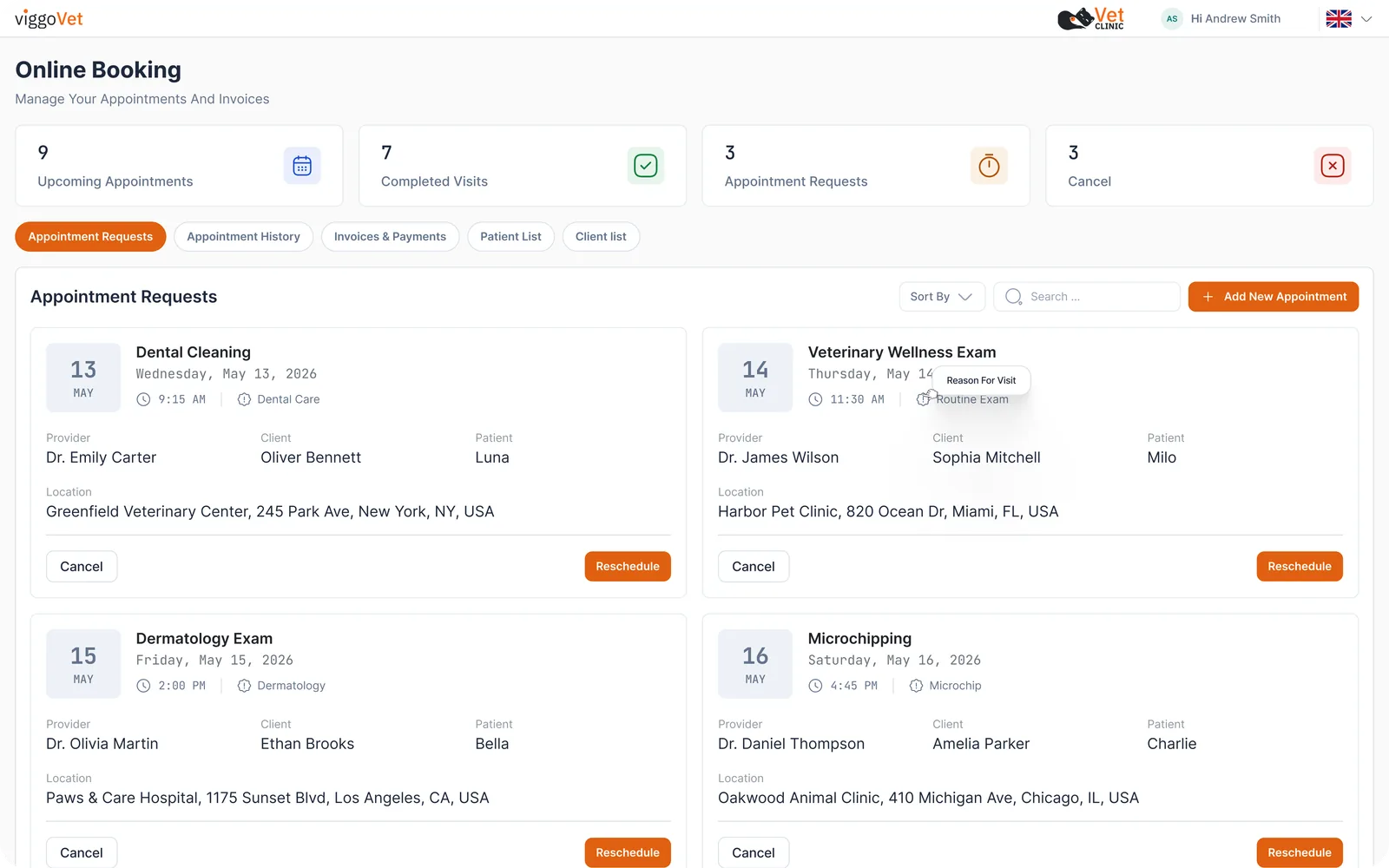Click the red Cancel X icon
The width and height of the screenshot is (1389, 868).
click(x=1333, y=166)
